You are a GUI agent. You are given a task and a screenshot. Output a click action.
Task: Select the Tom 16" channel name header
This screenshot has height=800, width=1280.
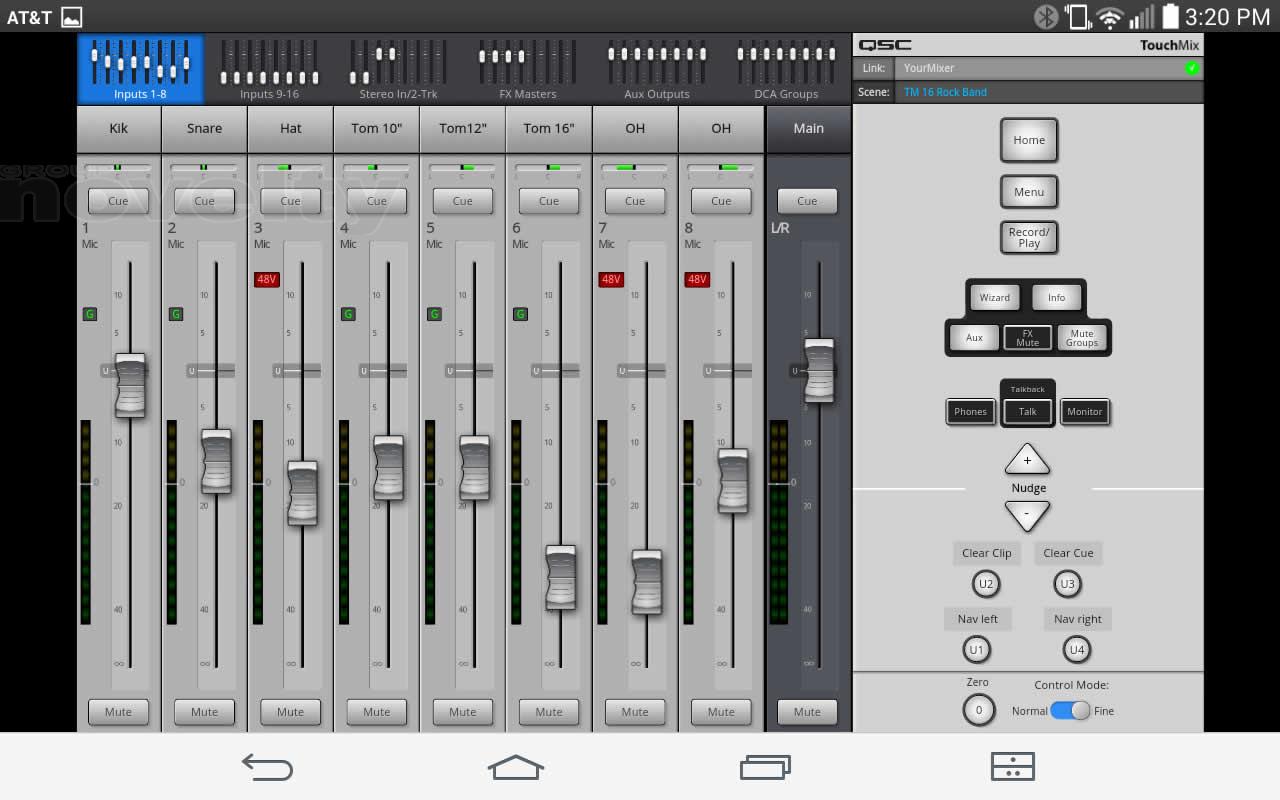pos(549,128)
